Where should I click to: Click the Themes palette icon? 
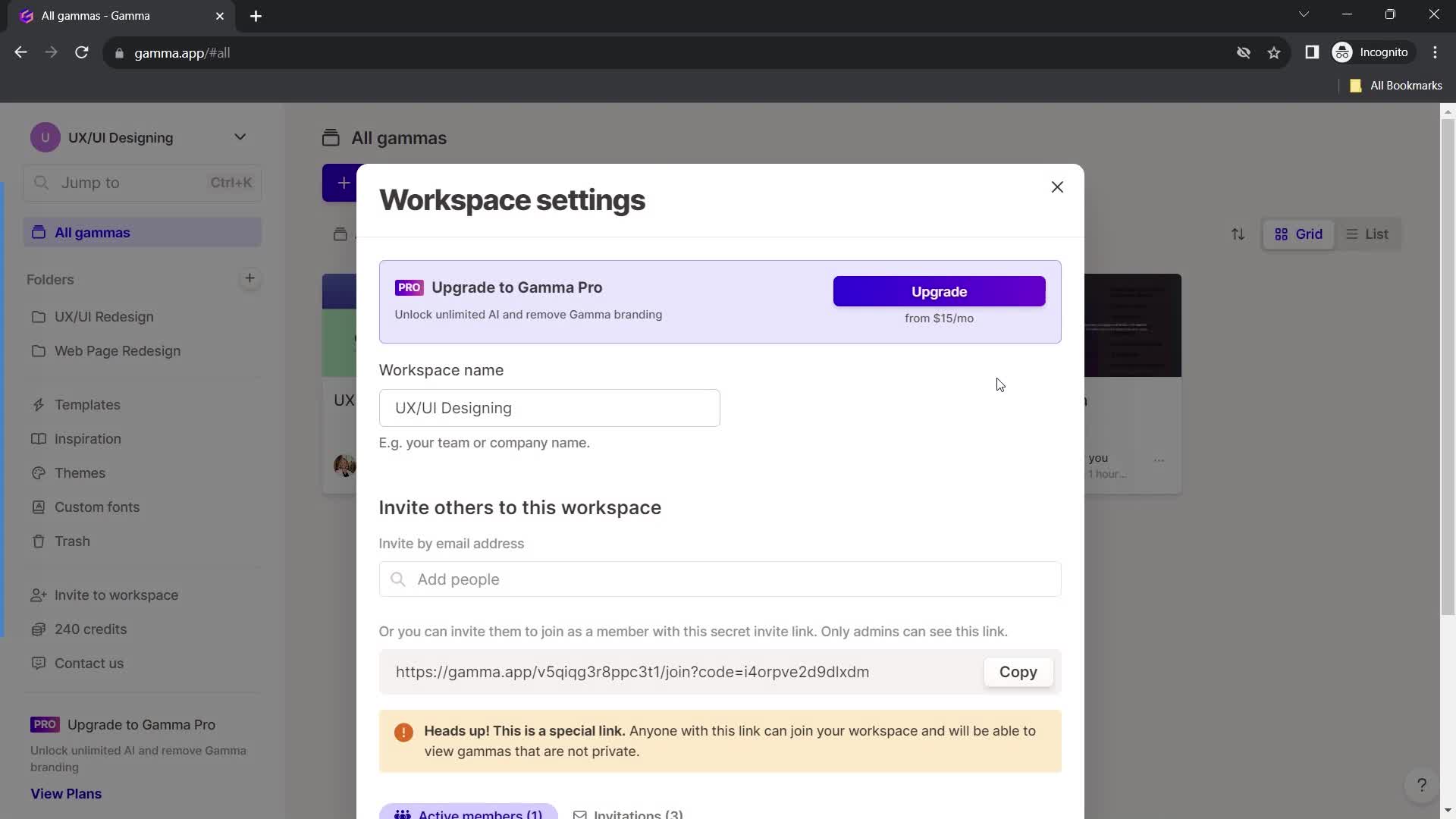pos(39,473)
